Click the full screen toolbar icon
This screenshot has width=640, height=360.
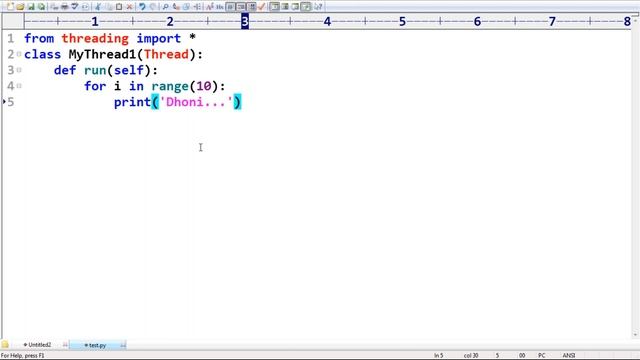(295, 7)
